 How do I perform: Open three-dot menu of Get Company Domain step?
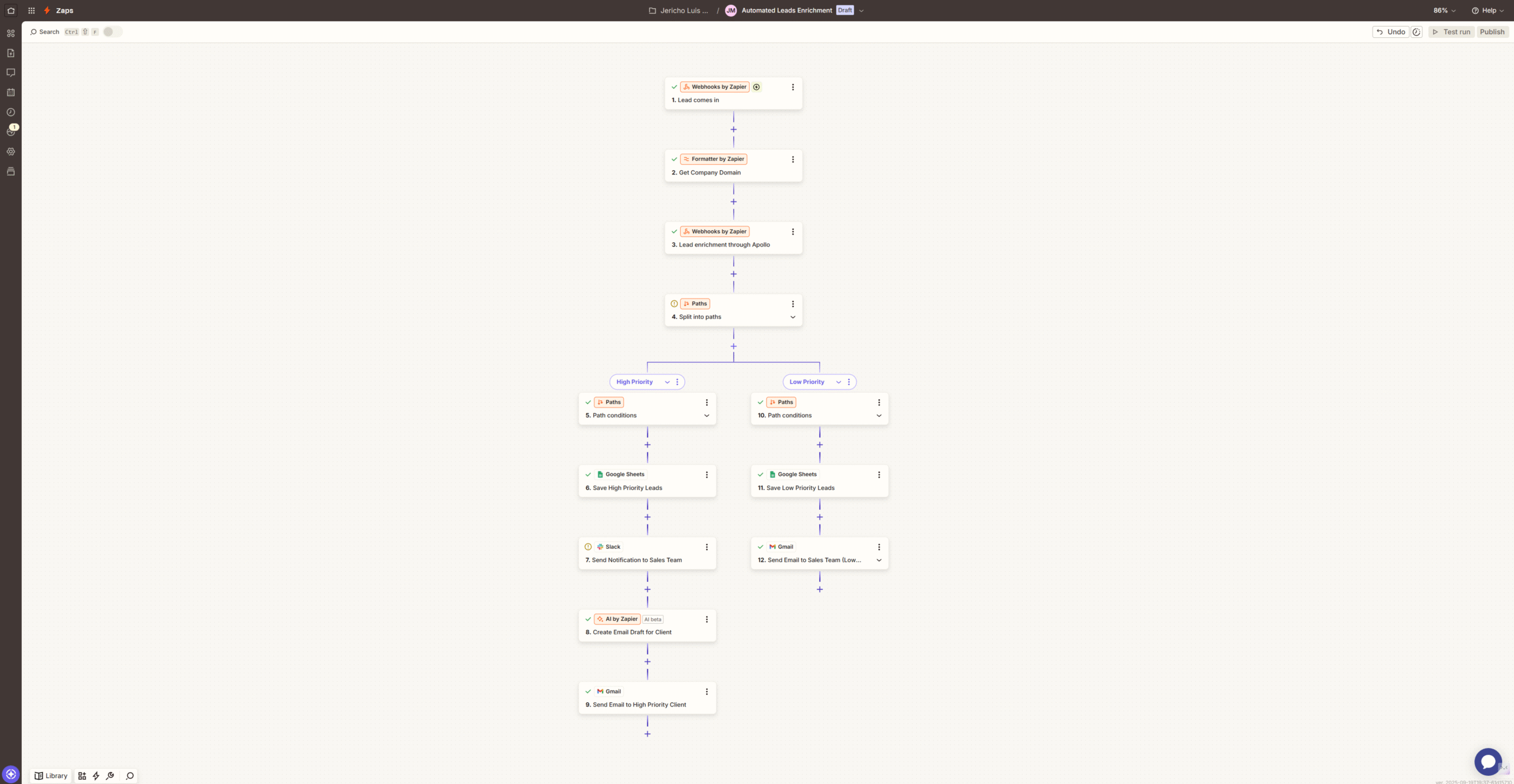(793, 160)
